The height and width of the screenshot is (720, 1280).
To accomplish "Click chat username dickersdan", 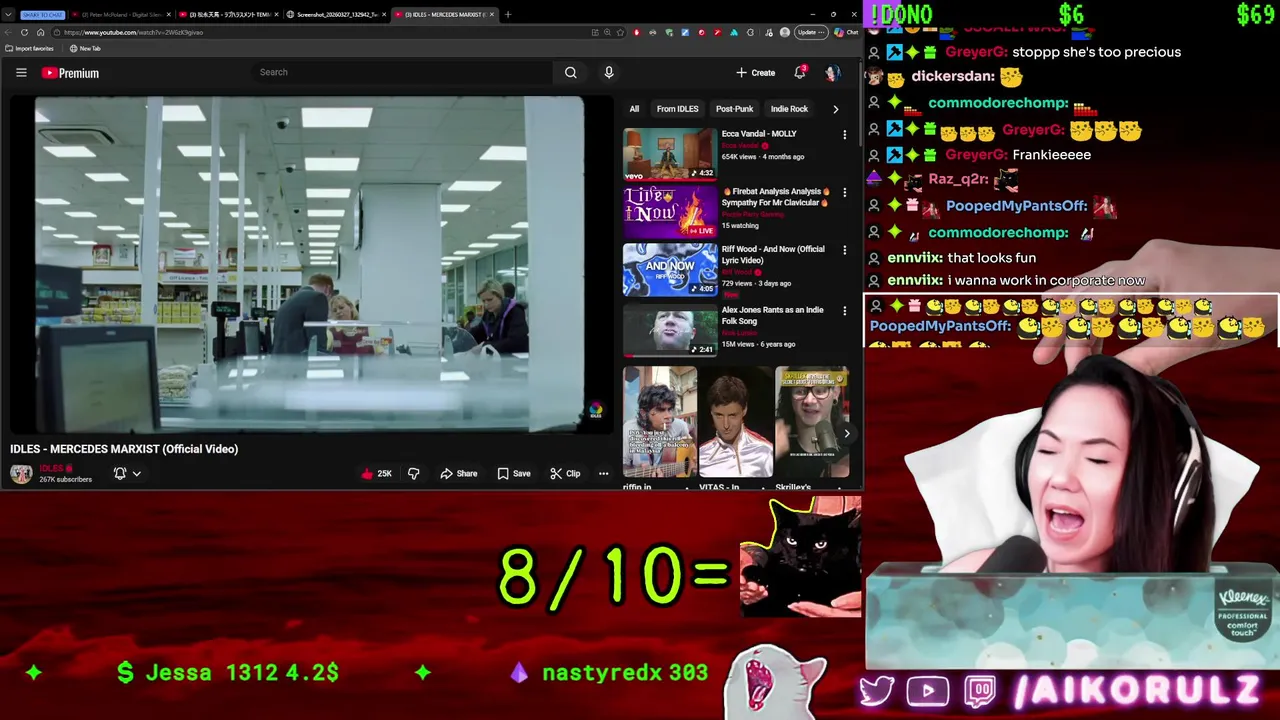I will click(x=952, y=76).
